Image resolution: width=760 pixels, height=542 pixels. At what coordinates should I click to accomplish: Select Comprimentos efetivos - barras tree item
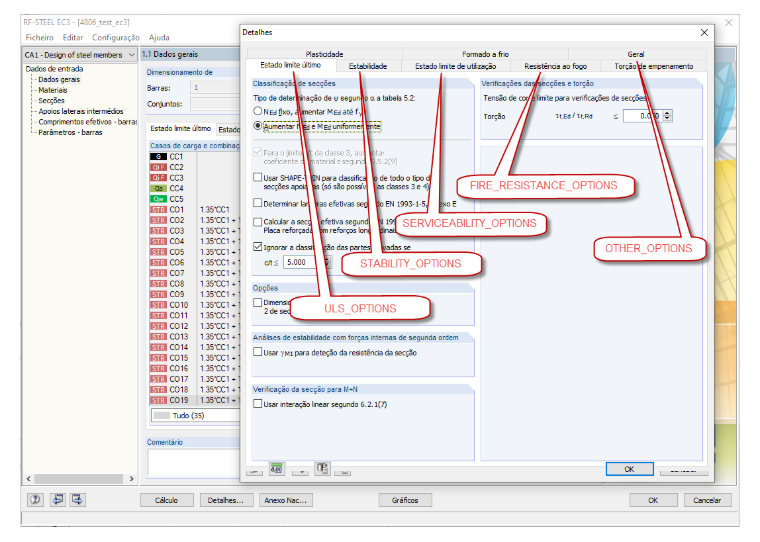88,122
